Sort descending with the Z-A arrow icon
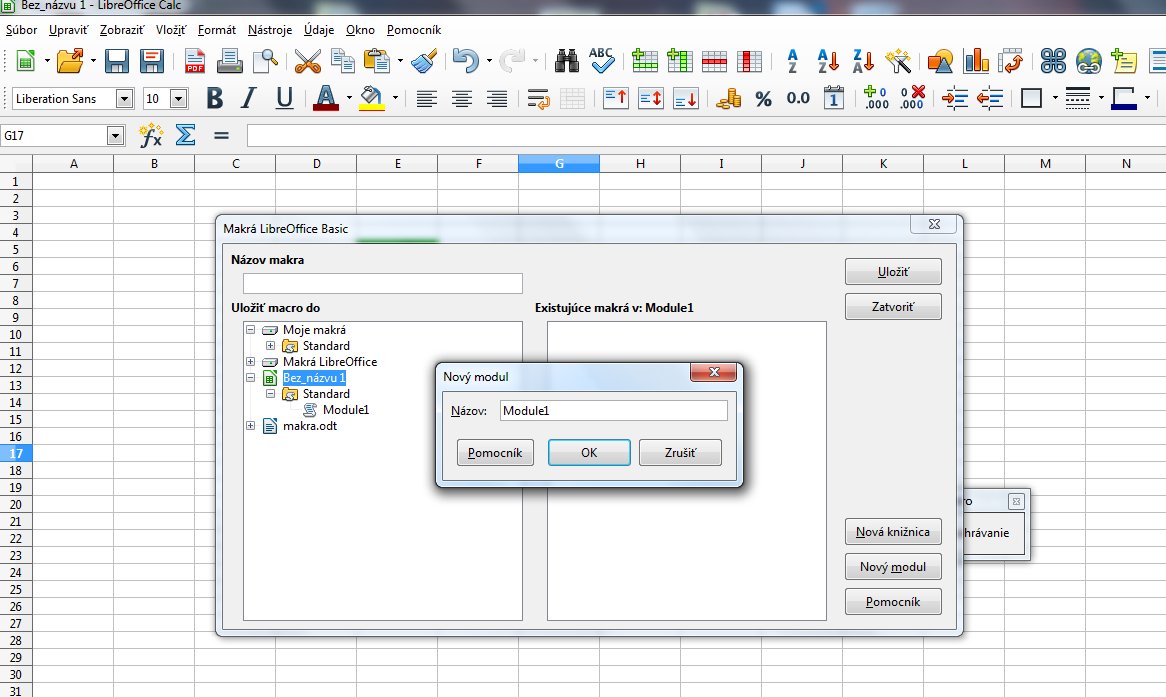 click(x=863, y=61)
